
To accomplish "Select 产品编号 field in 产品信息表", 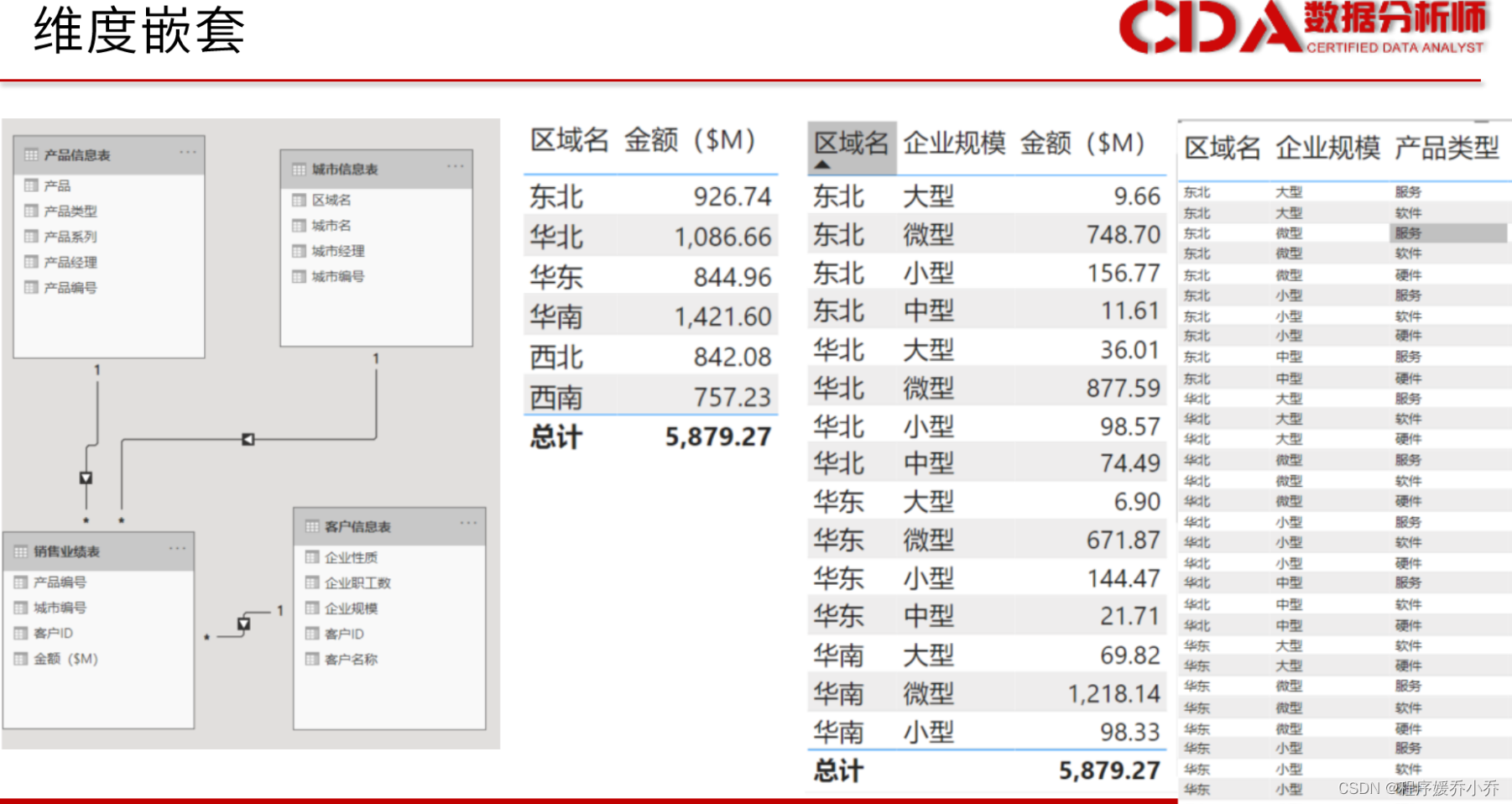I will [x=70, y=288].
